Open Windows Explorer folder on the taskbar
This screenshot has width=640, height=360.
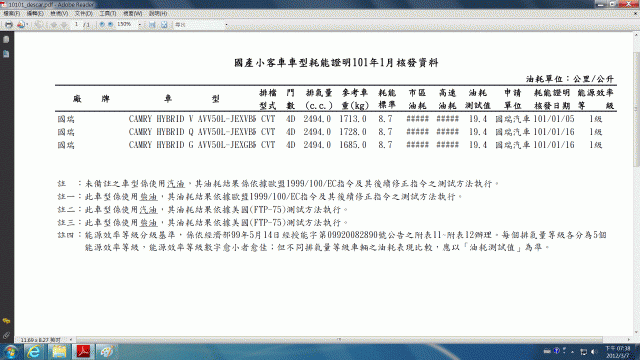pyautogui.click(x=59, y=351)
